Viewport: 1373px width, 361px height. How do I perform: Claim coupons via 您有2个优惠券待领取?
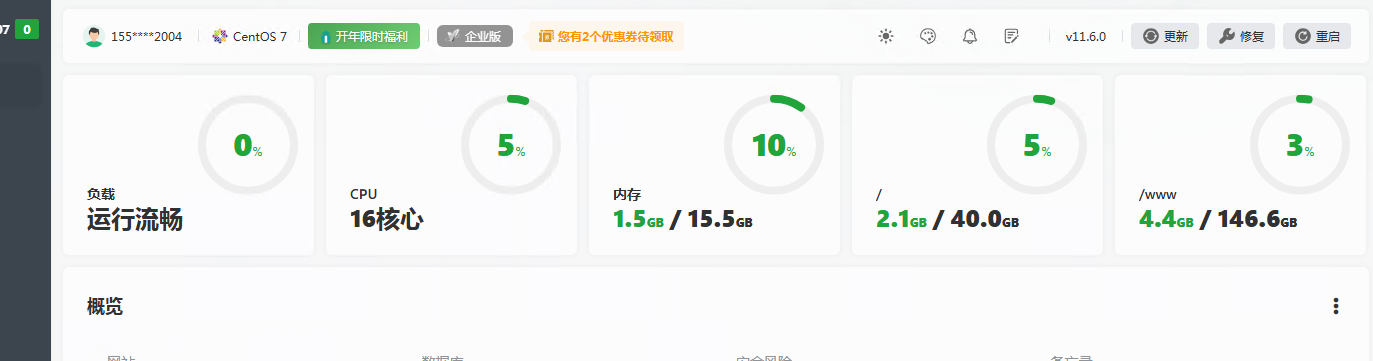[x=607, y=36]
